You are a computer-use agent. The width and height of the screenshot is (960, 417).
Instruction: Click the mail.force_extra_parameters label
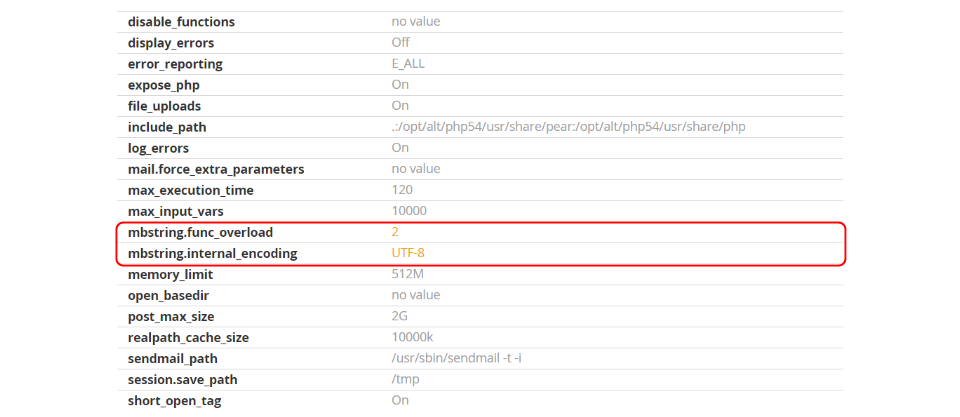point(216,169)
